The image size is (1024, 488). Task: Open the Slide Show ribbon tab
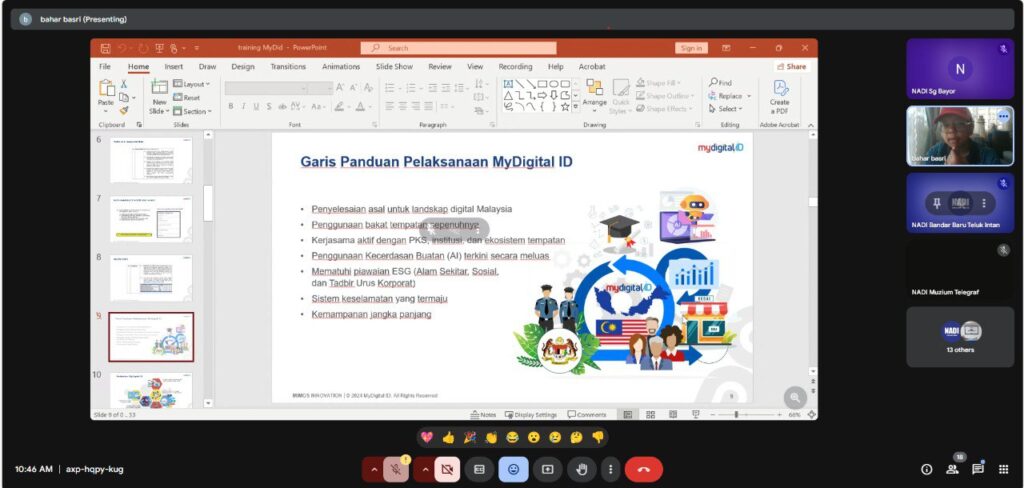coord(394,67)
